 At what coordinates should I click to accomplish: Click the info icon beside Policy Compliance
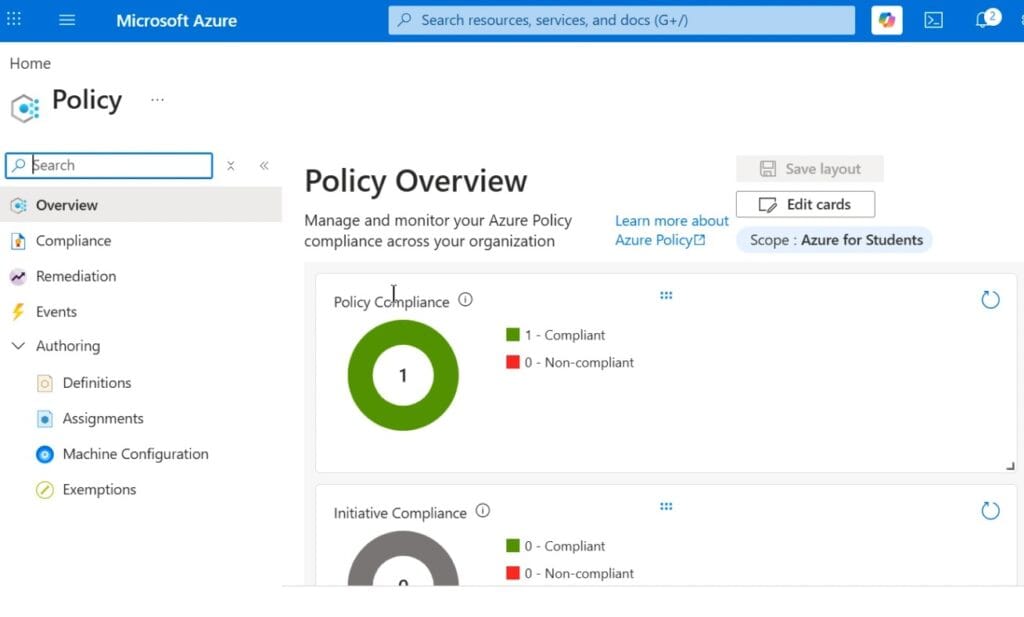click(x=465, y=300)
